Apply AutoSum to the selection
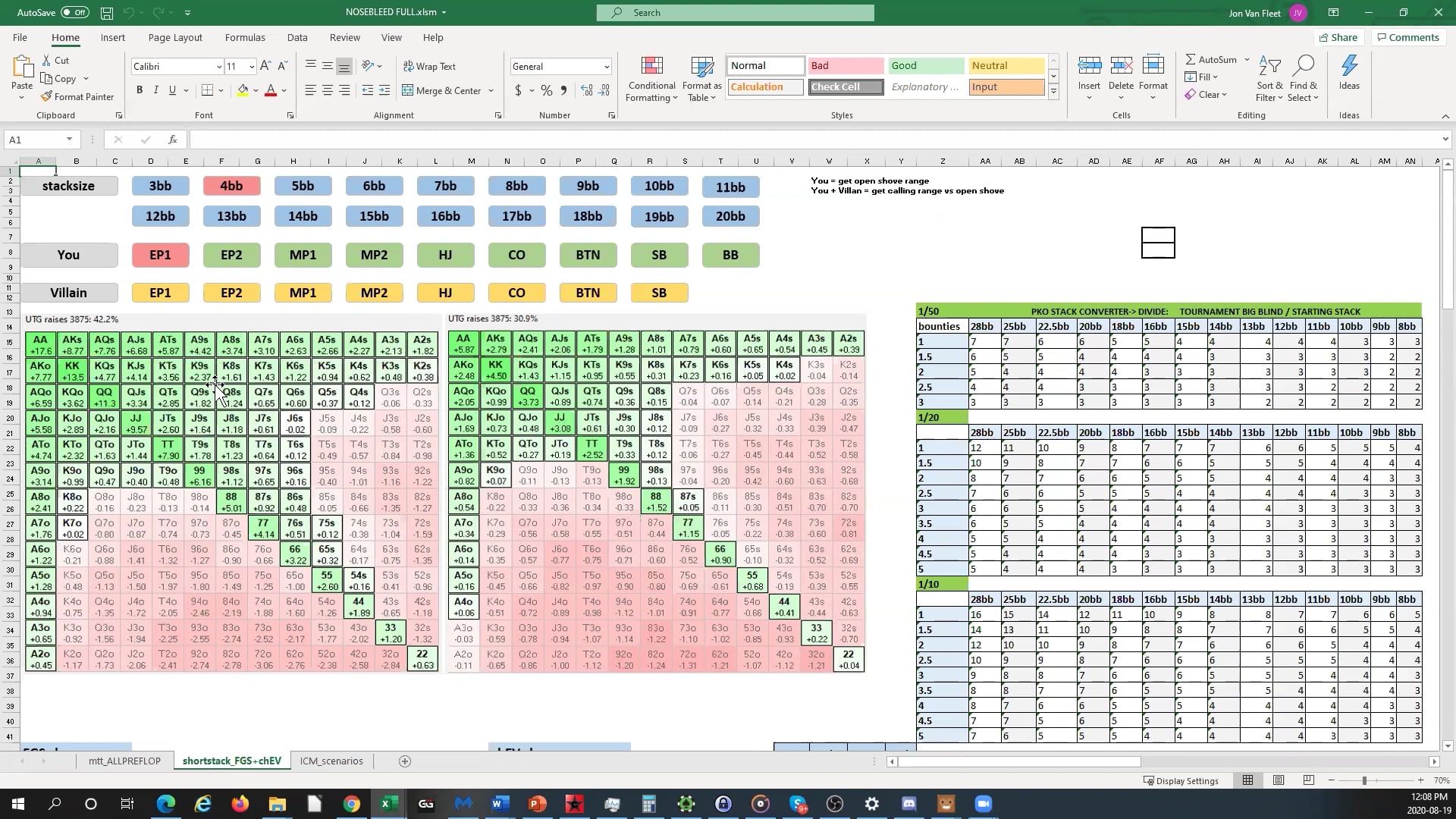Screen dimensions: 1456x819 tap(1214, 59)
